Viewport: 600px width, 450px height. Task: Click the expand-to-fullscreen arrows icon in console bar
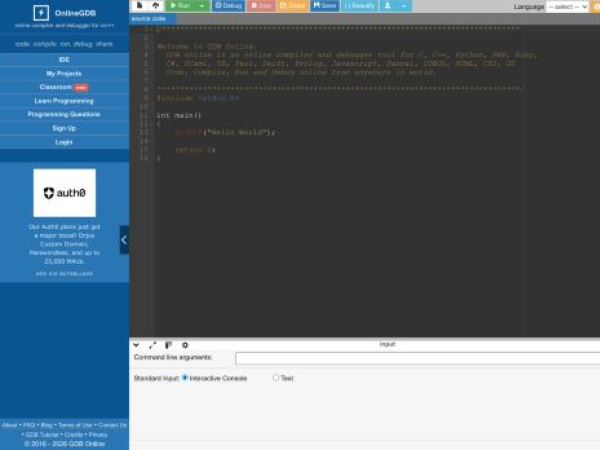point(153,345)
